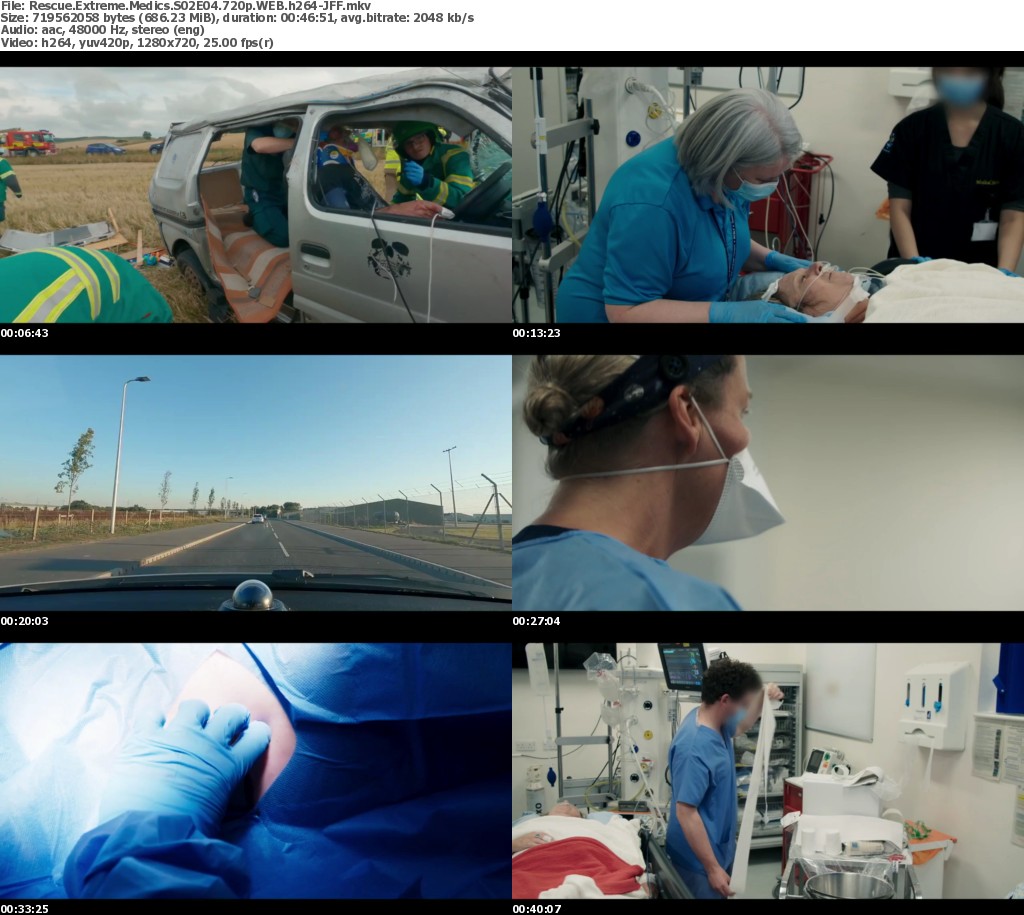Click the 00:33:25 timestamp label
The image size is (1024, 915).
point(24,909)
